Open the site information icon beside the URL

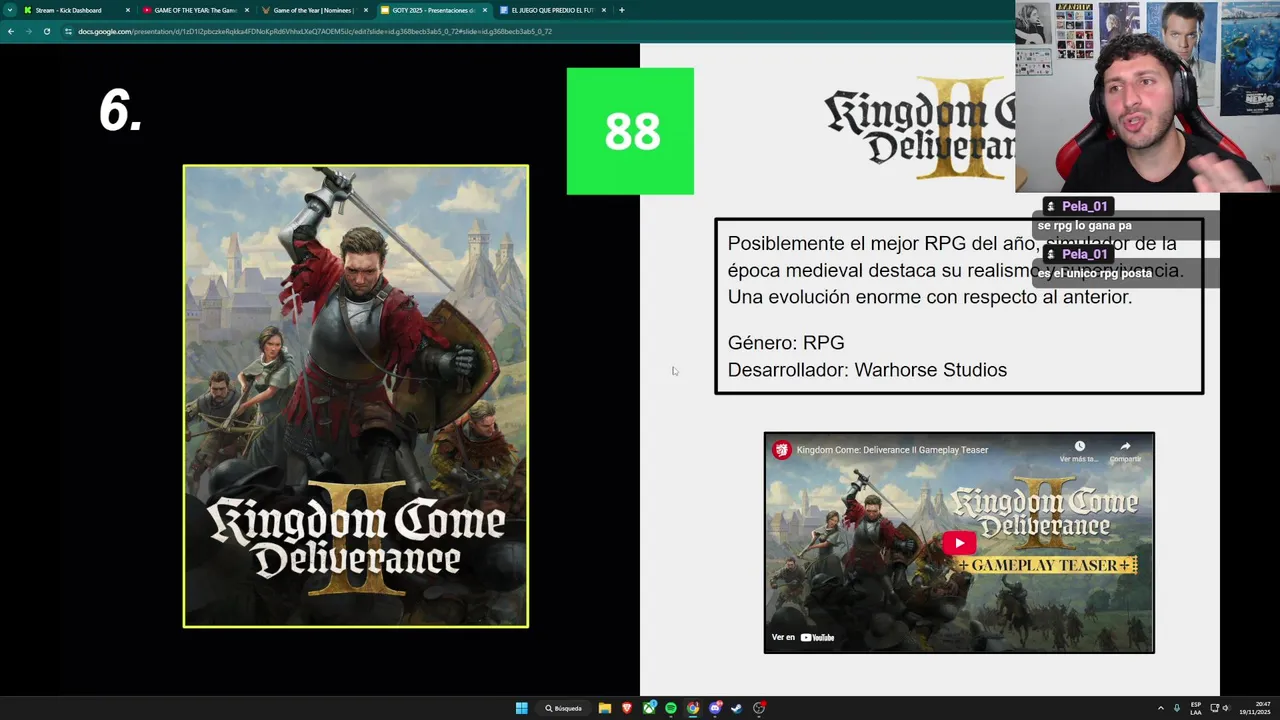click(68, 31)
